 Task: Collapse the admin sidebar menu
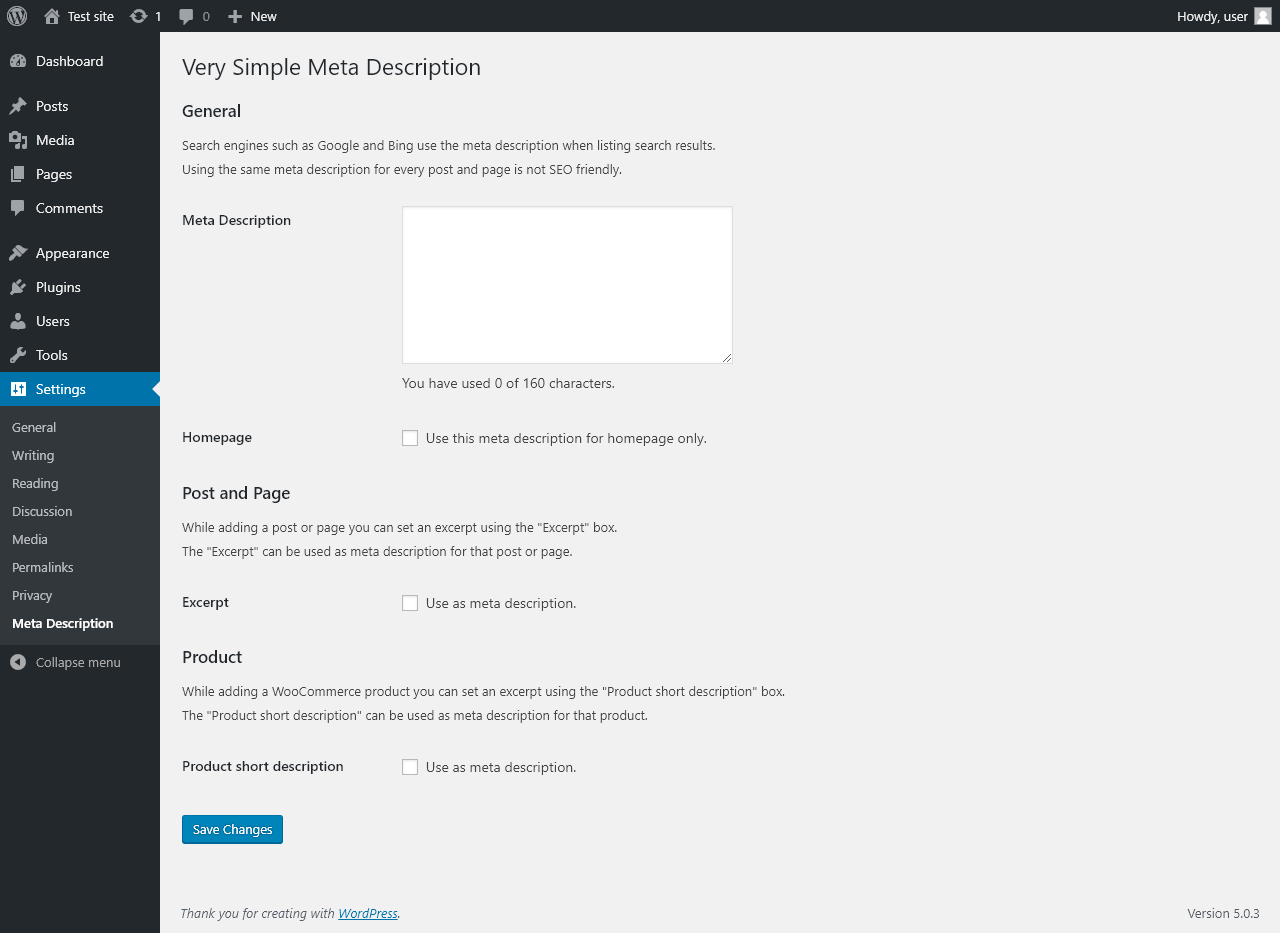66,662
